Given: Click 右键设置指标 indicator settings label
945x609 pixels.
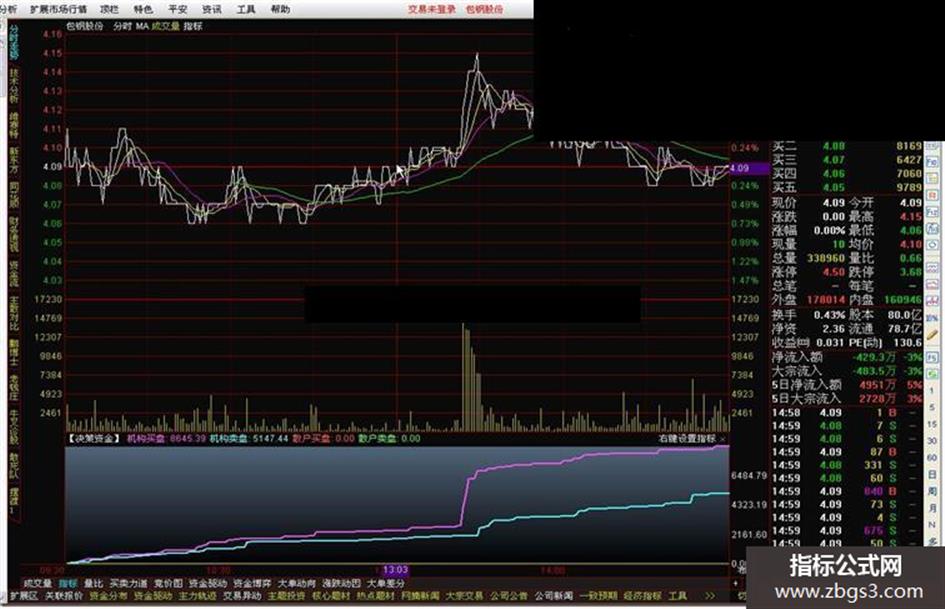Looking at the screenshot, I should [x=687, y=438].
